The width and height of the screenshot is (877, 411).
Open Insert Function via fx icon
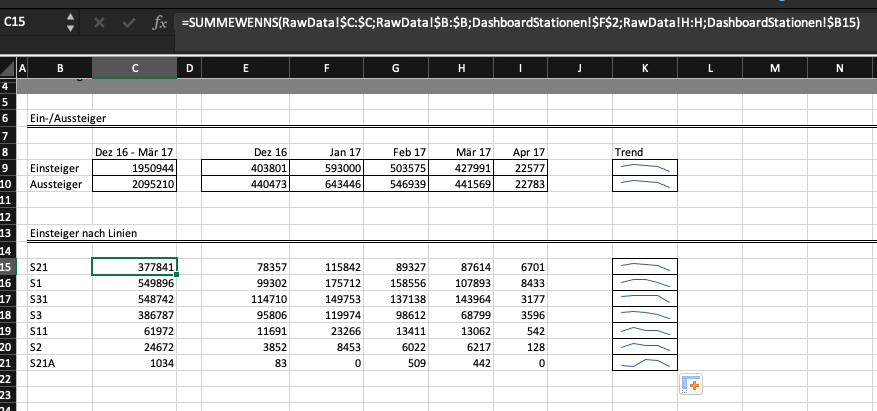159,21
